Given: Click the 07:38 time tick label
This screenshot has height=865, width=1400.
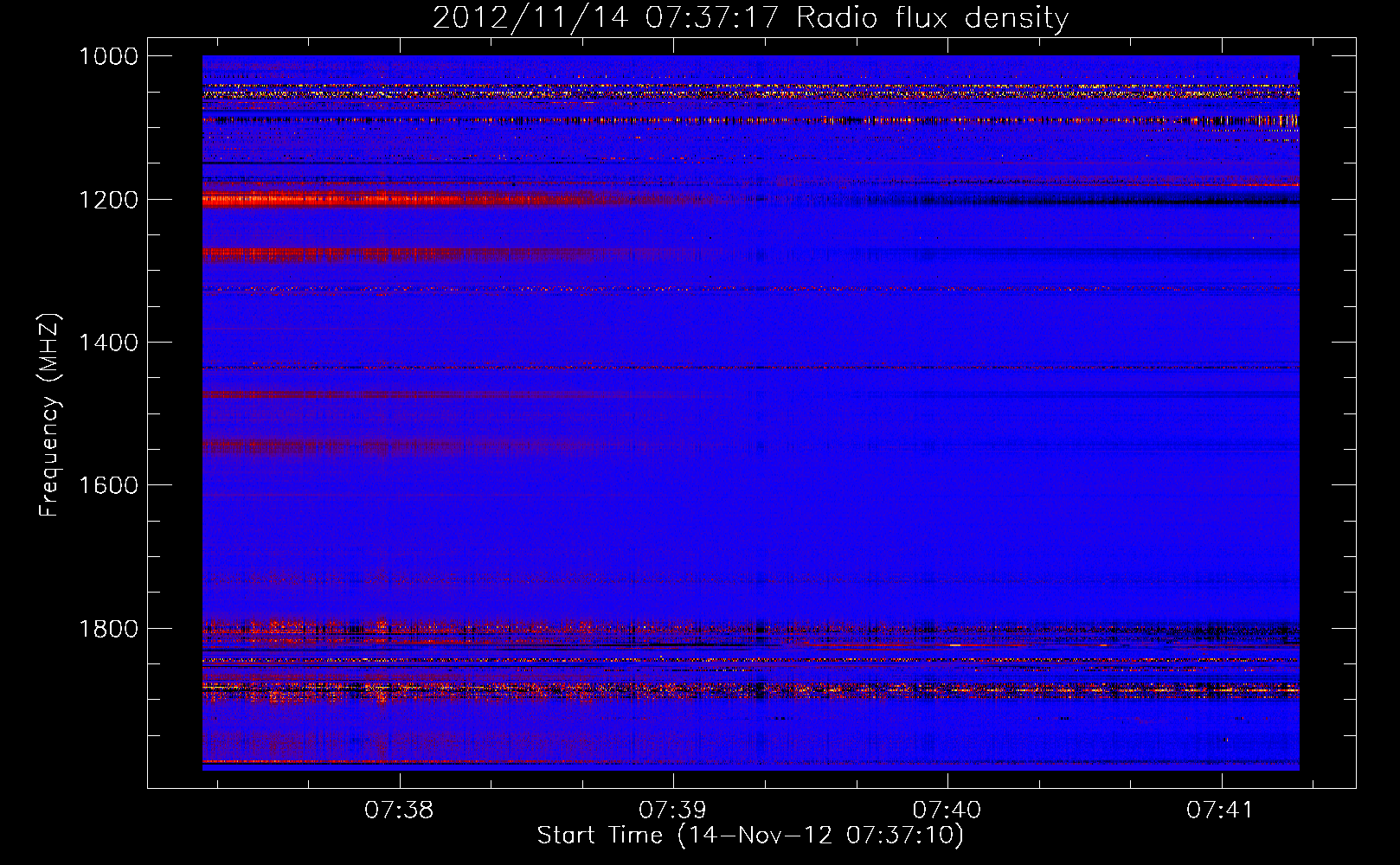Looking at the screenshot, I should tap(399, 811).
